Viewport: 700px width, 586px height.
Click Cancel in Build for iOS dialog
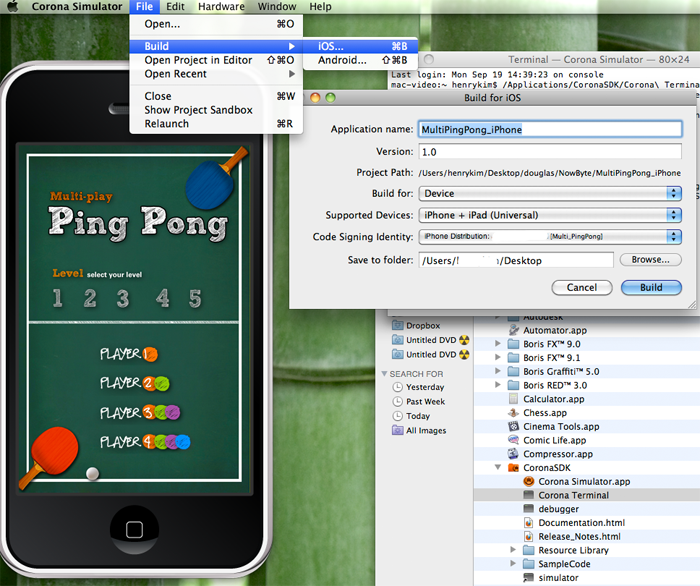pyautogui.click(x=582, y=287)
